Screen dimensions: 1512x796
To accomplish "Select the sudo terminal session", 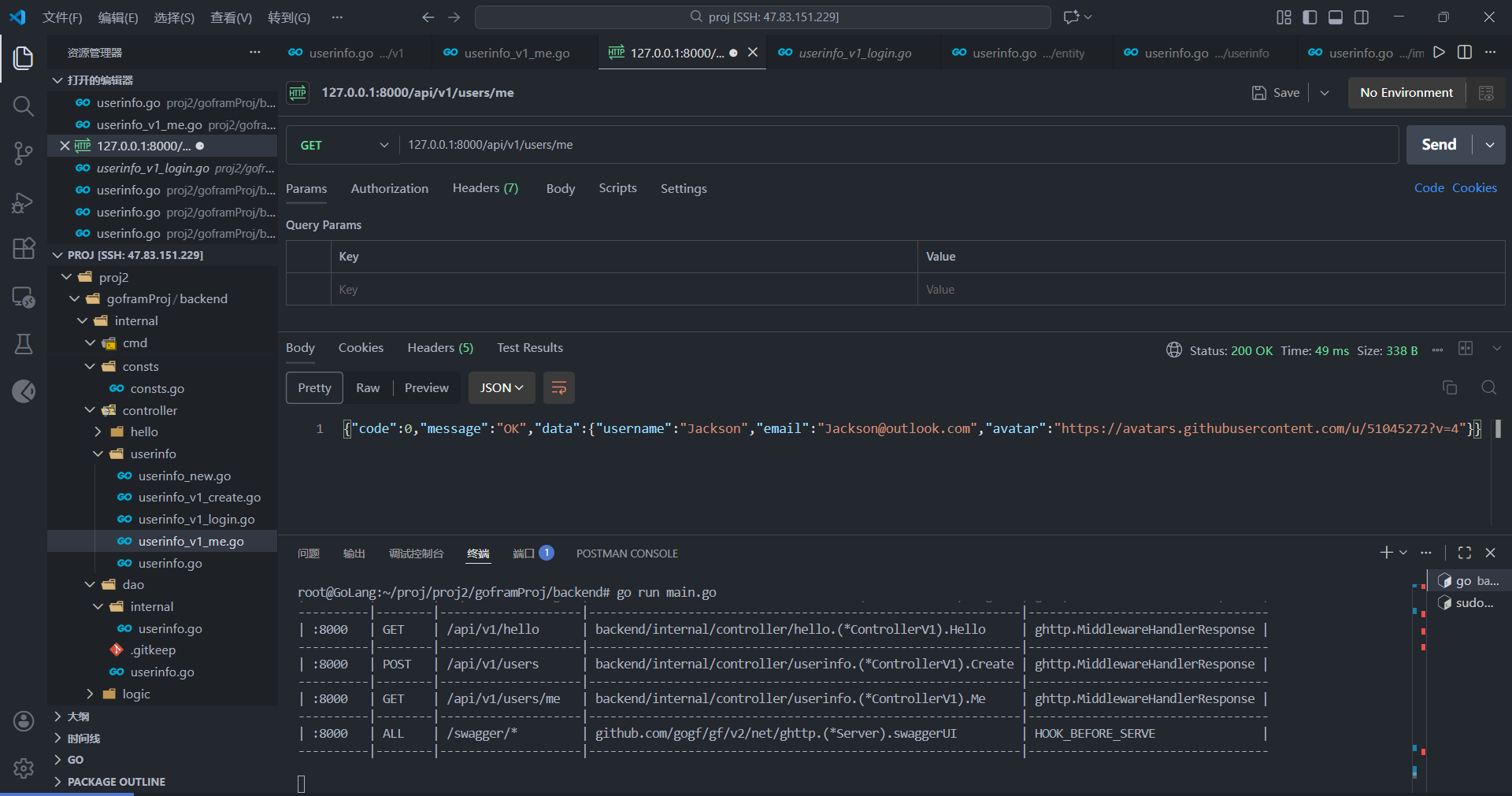I will 1468,603.
